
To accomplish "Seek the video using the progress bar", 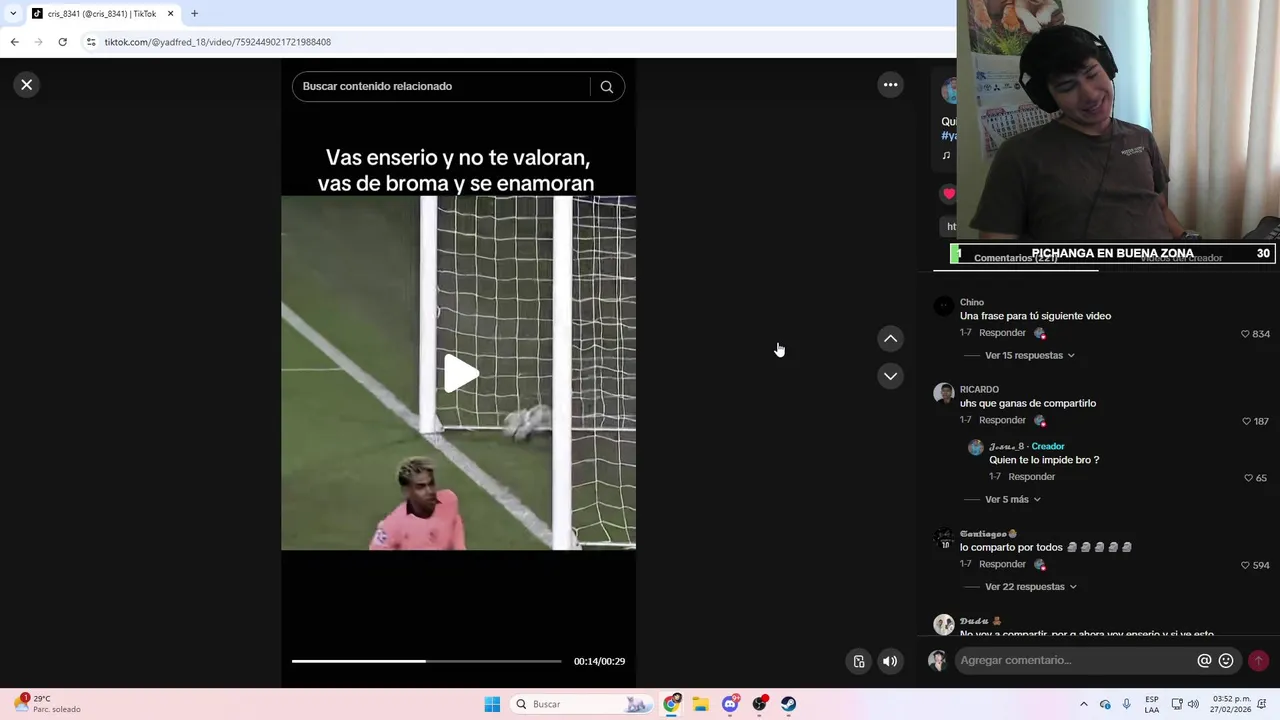I will pos(426,661).
